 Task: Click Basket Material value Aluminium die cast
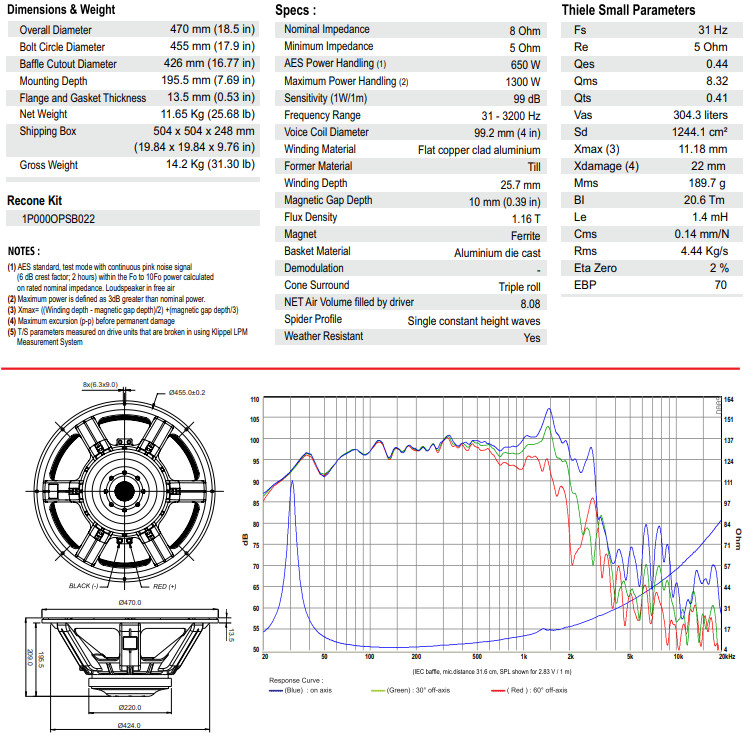[x=497, y=253]
